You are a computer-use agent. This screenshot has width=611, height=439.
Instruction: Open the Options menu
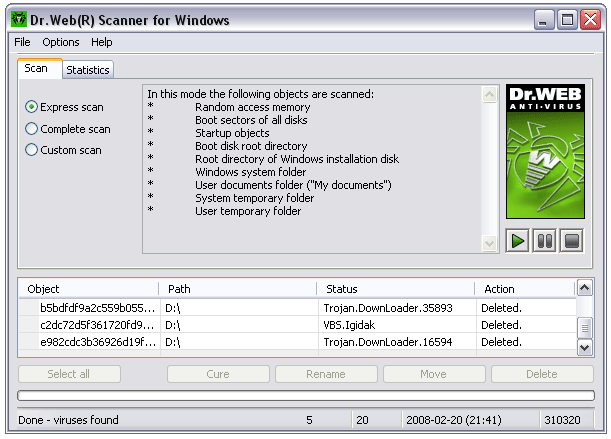(x=61, y=42)
